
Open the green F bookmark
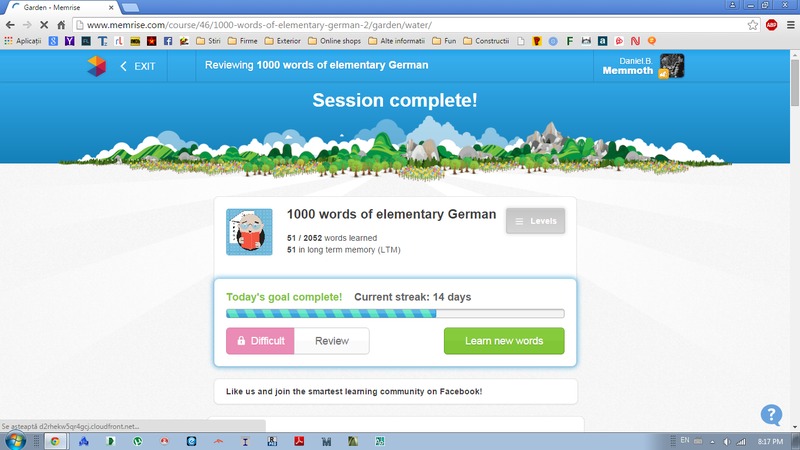coord(569,41)
